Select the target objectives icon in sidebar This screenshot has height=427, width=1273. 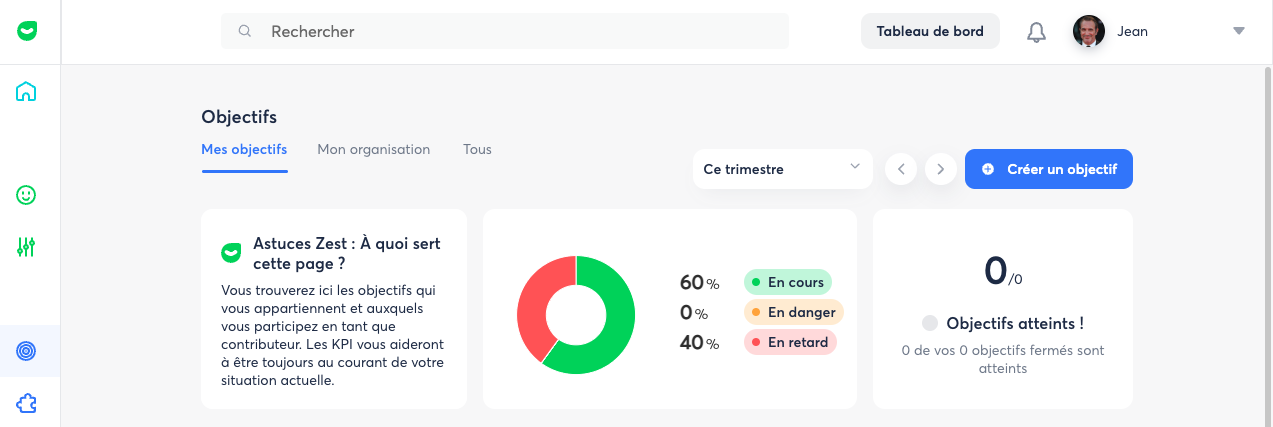27,351
